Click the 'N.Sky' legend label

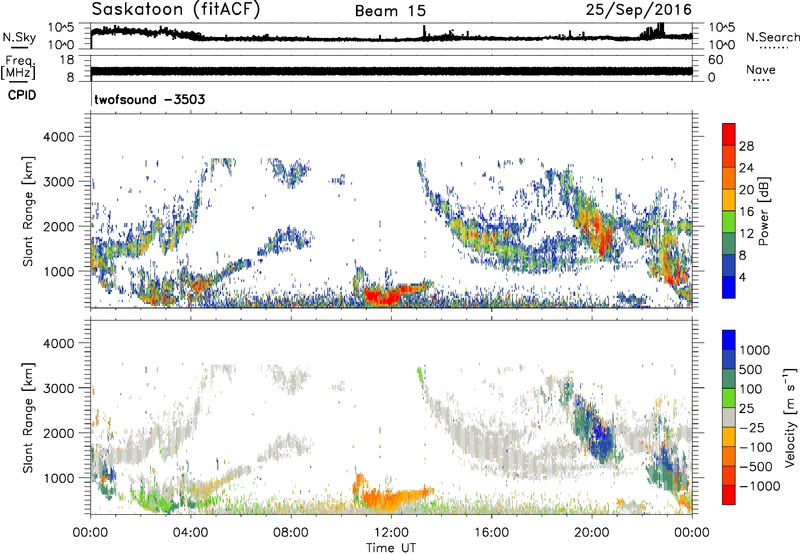[19, 37]
